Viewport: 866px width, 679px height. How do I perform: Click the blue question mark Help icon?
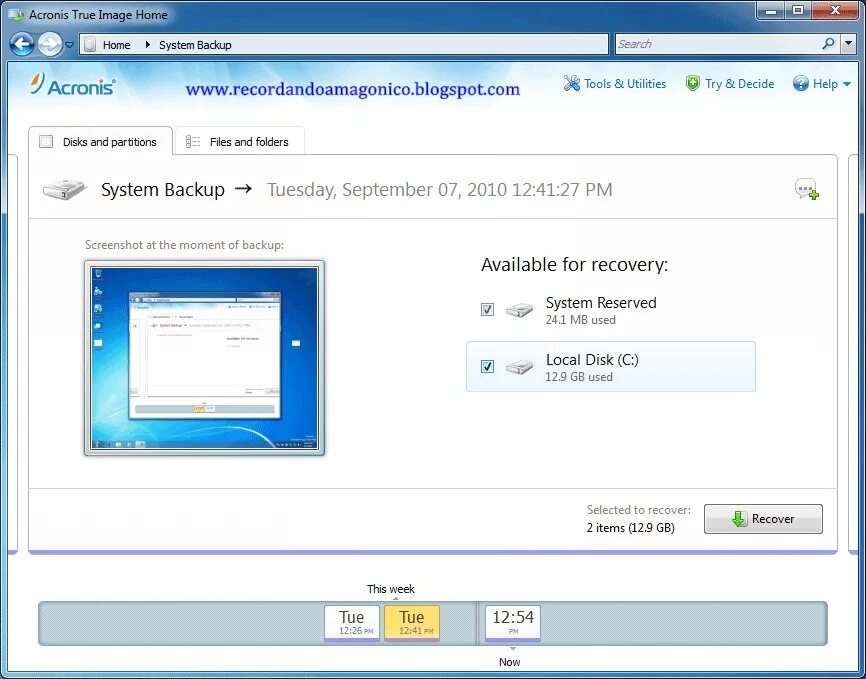[x=800, y=83]
